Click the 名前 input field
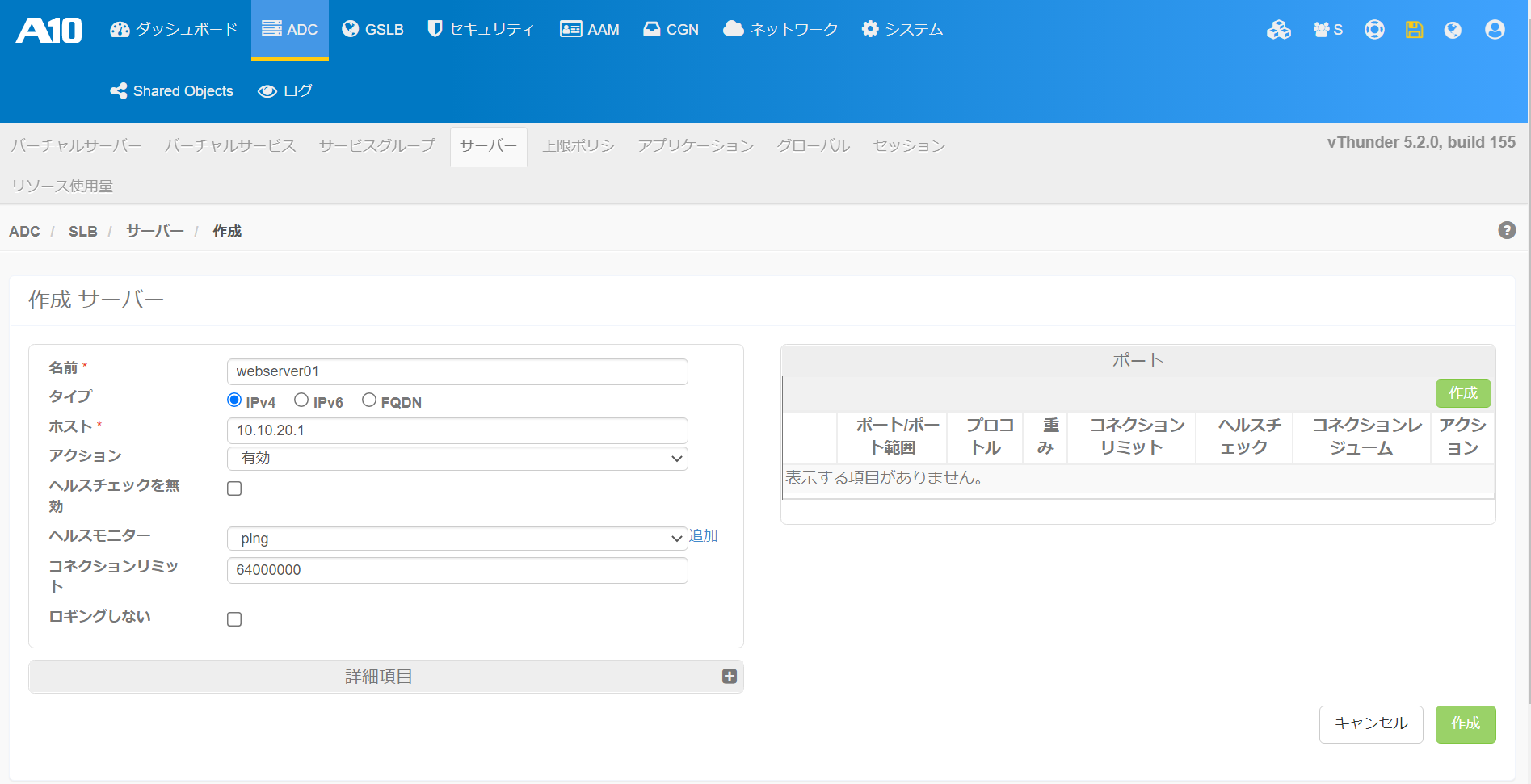Screen dimensions: 1531x784 pyautogui.click(x=457, y=371)
